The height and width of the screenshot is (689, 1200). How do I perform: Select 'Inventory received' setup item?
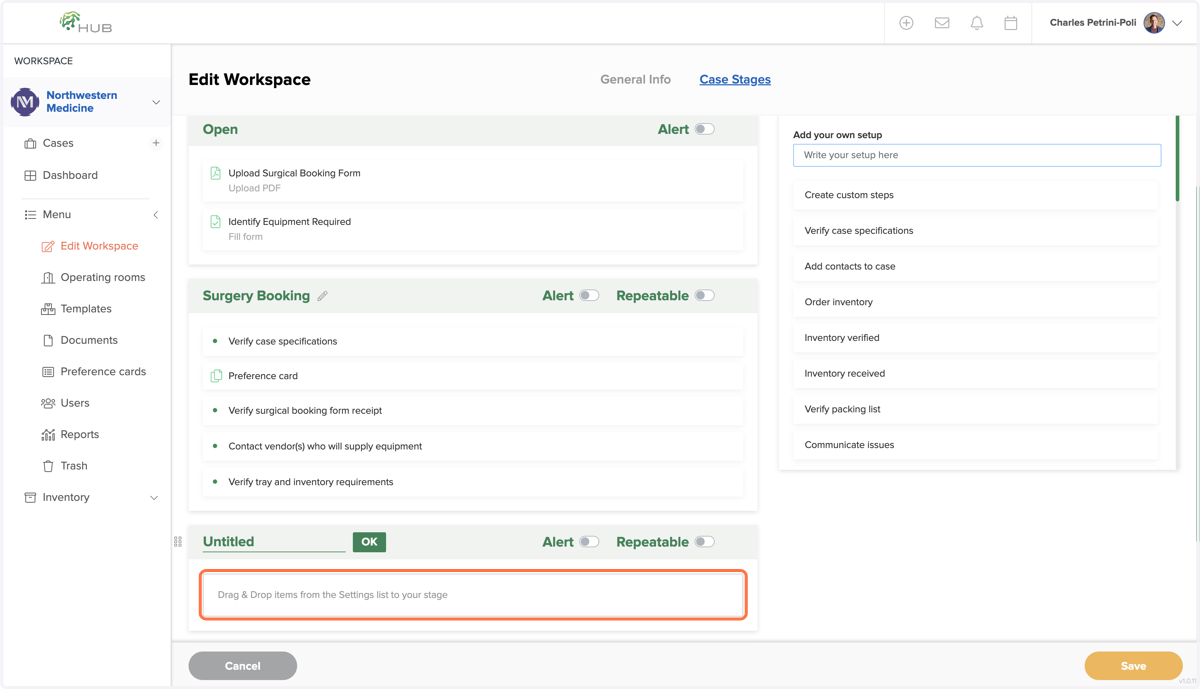point(976,374)
